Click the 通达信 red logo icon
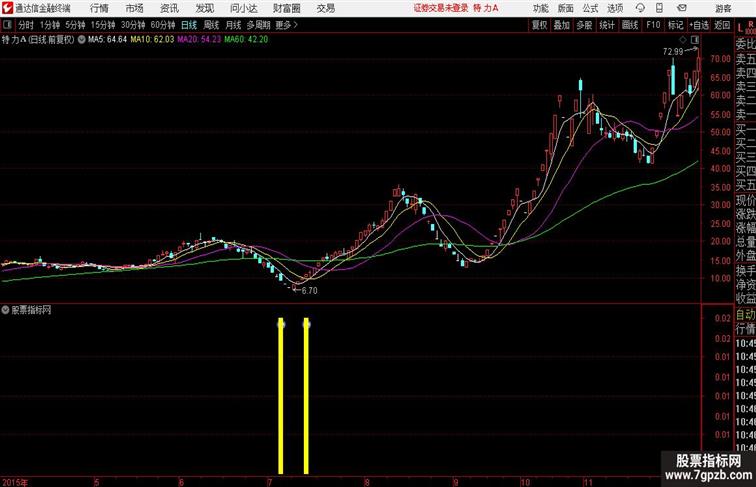The height and width of the screenshot is (487, 756). tap(7, 8)
